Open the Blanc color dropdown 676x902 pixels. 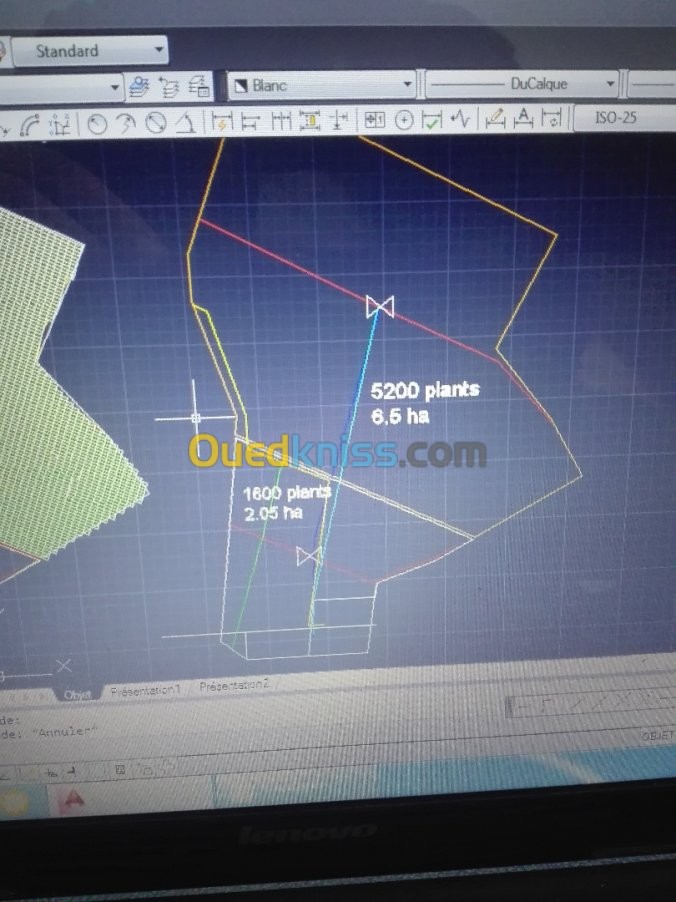click(x=322, y=85)
